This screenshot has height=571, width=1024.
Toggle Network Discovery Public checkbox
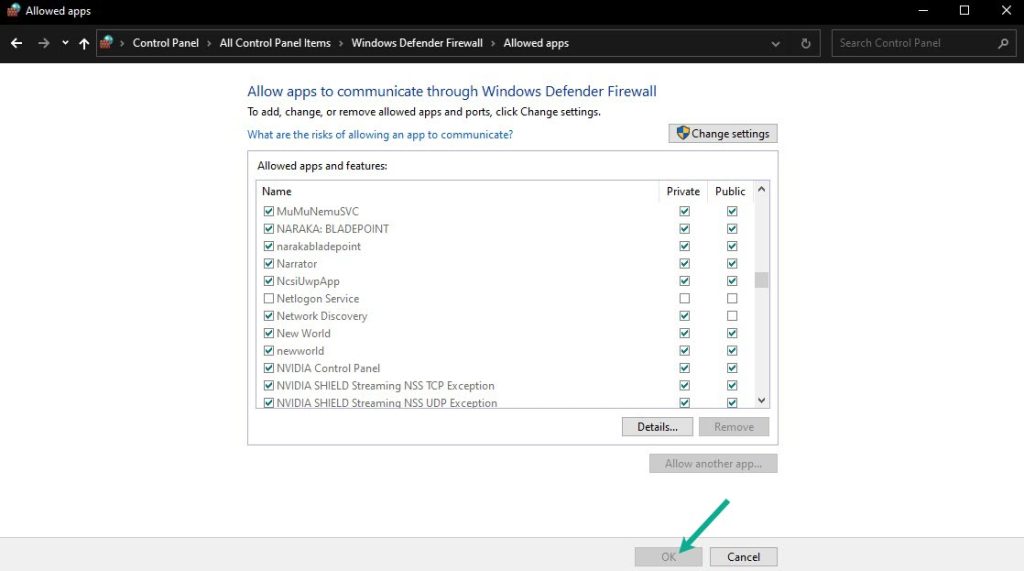[732, 316]
